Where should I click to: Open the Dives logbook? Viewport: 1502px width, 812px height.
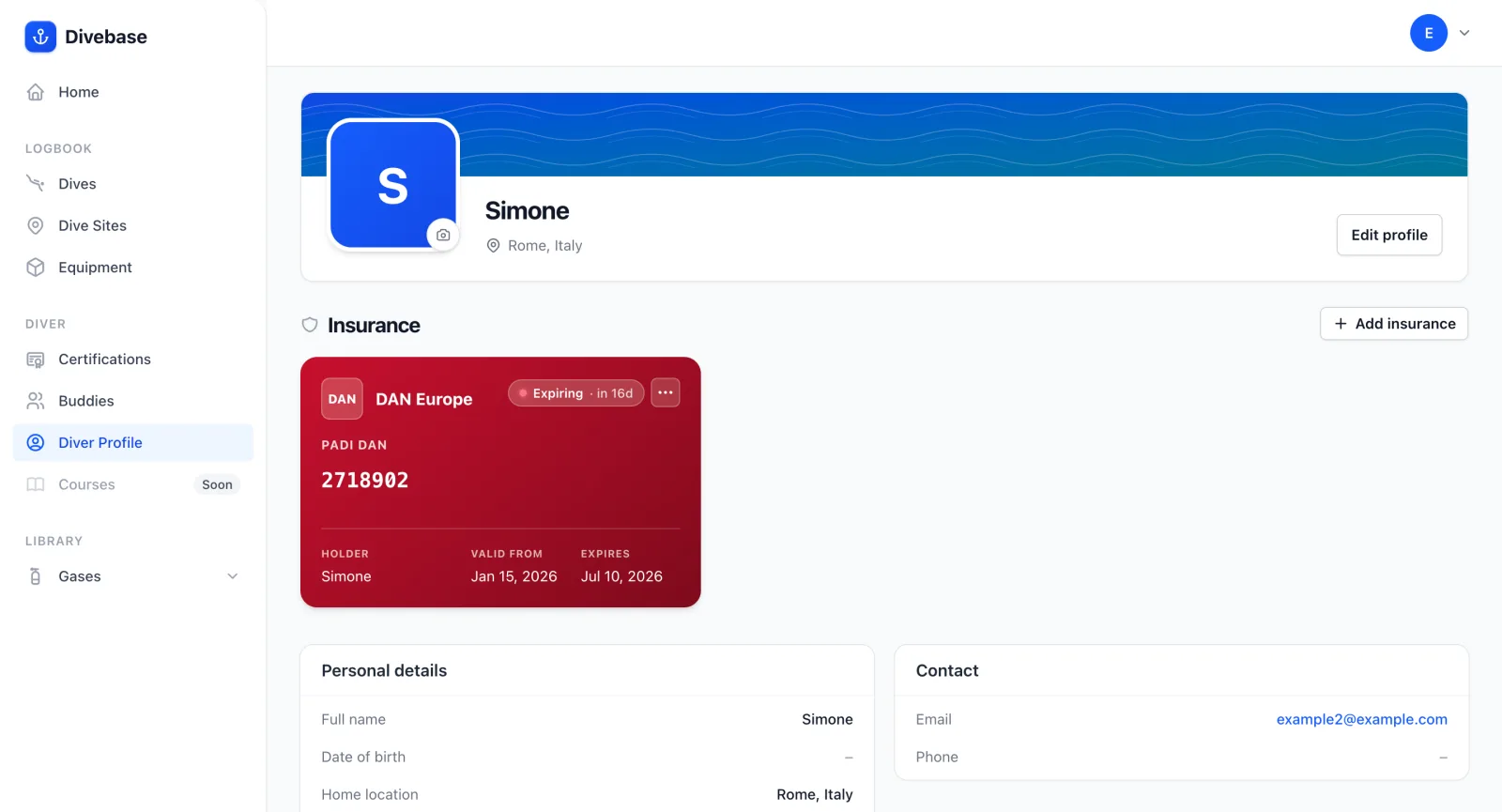133,184
